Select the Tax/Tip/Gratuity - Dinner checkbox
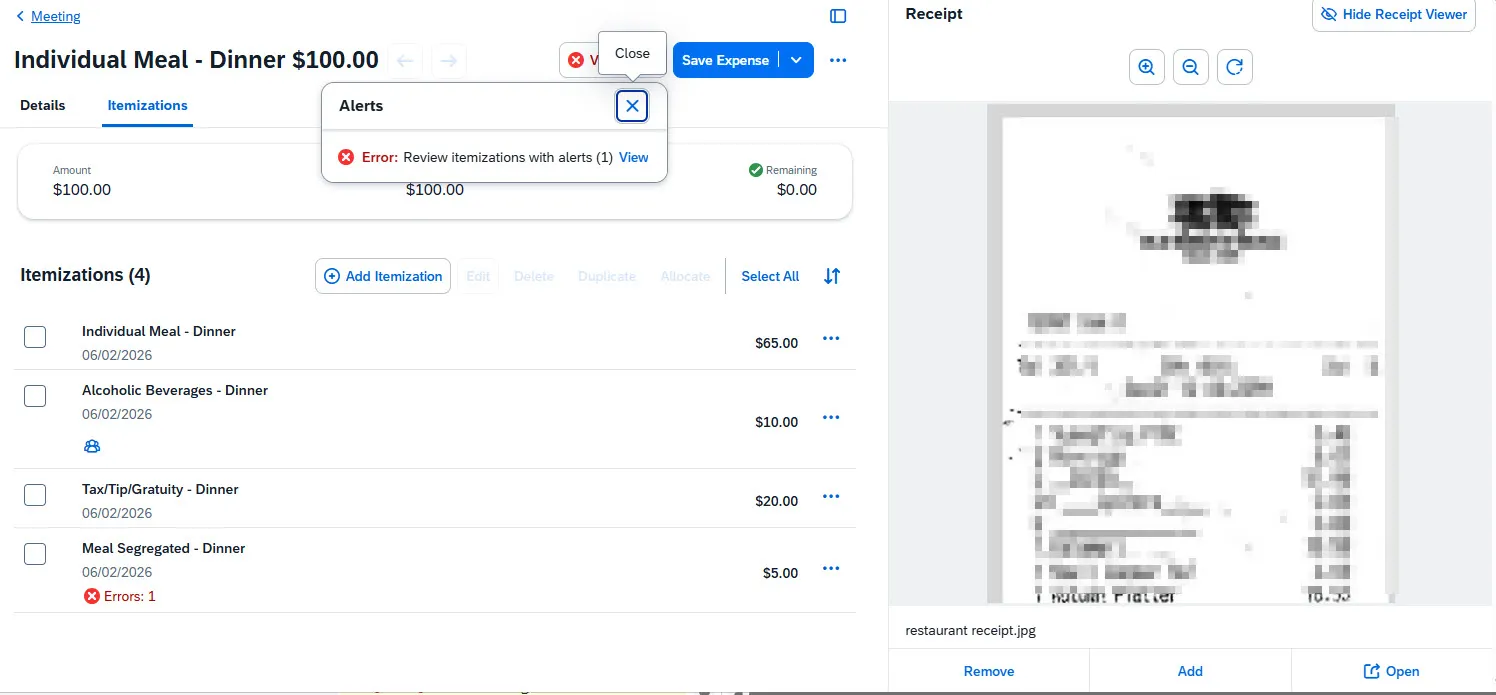Image resolution: width=1496 pixels, height=695 pixels. coord(35,495)
